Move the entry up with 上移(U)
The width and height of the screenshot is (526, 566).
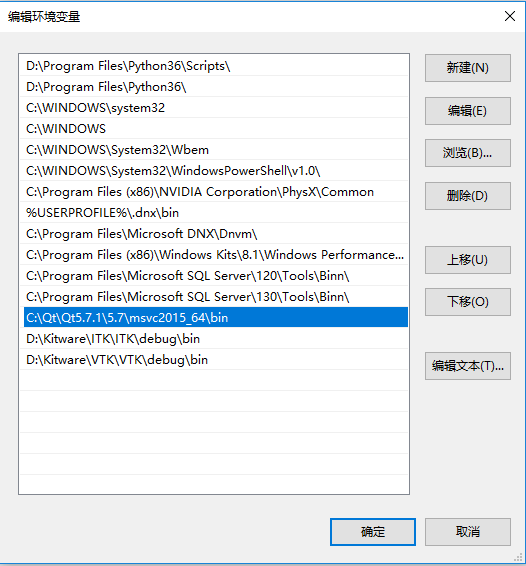[x=468, y=260]
